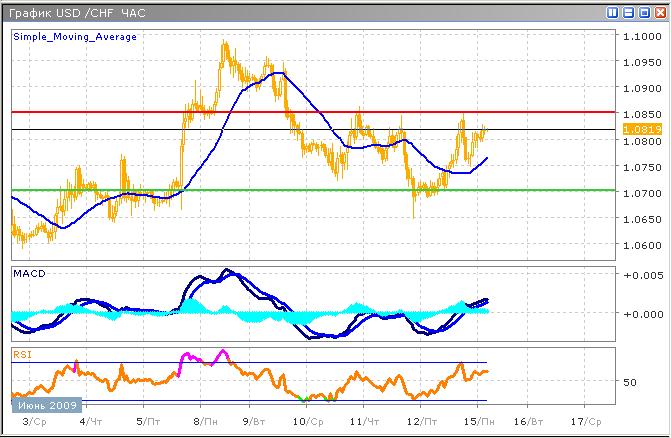Minimize the USD/CHF chart window
671x438 pixels.
628,12
